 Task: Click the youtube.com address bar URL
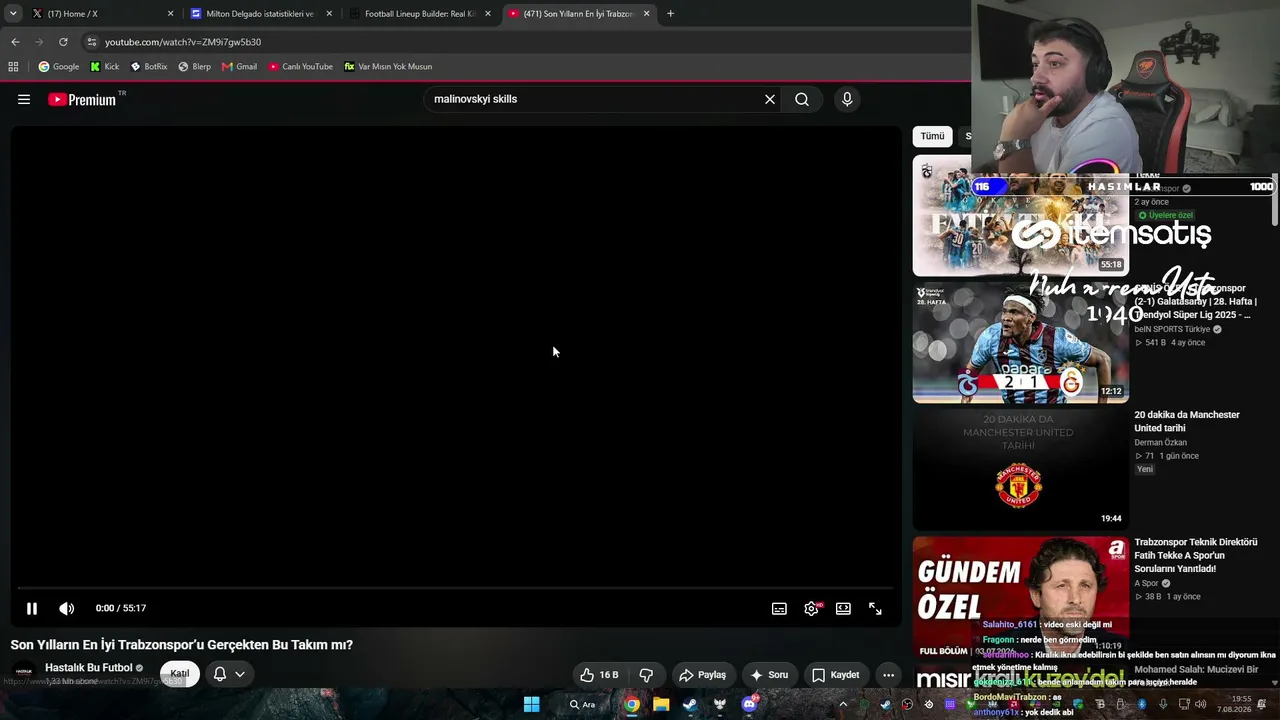click(183, 42)
